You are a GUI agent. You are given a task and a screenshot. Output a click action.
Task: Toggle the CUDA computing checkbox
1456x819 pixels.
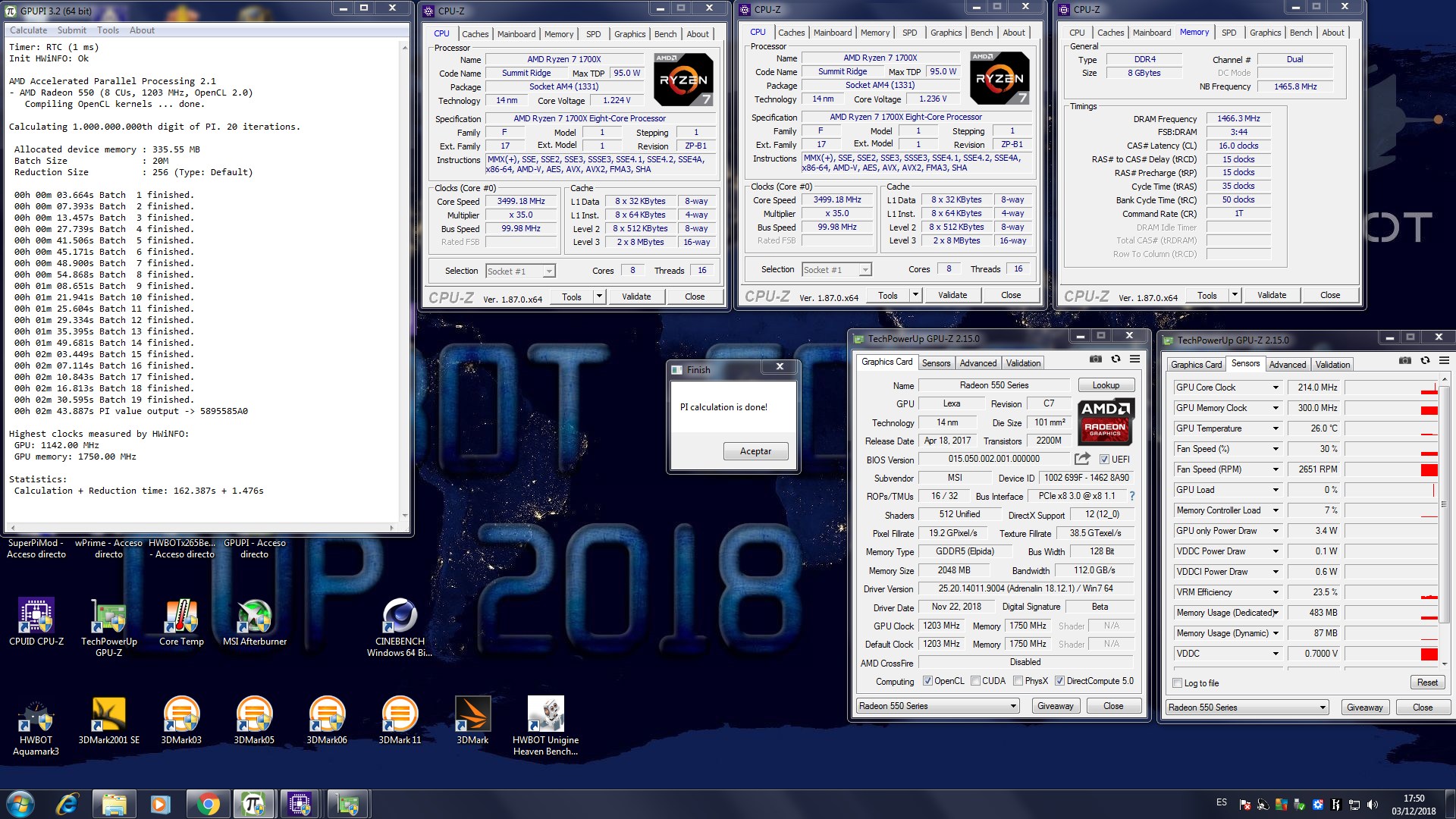coord(975,681)
